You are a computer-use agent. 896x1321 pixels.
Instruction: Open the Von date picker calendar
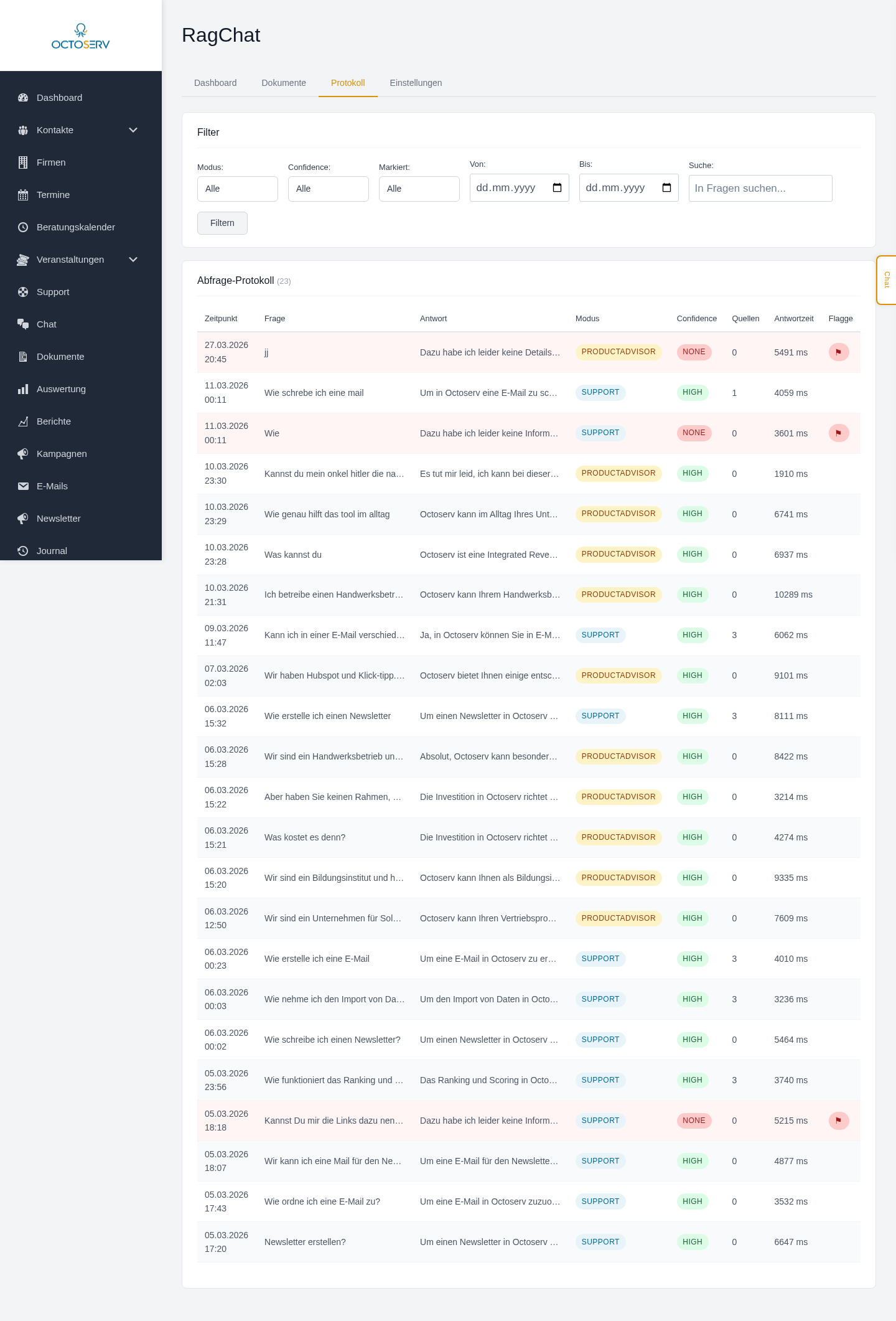coord(557,188)
